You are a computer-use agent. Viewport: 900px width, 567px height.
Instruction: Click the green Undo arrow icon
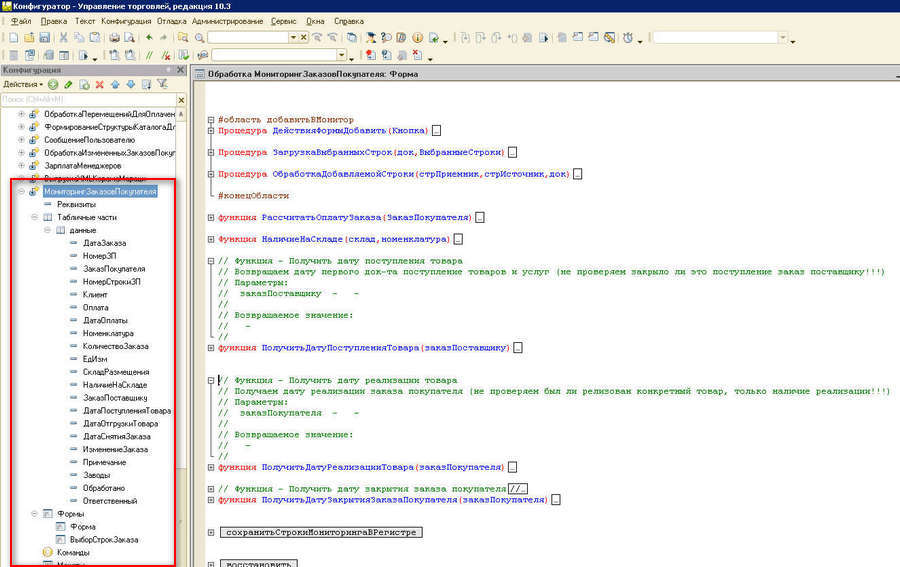(x=149, y=38)
